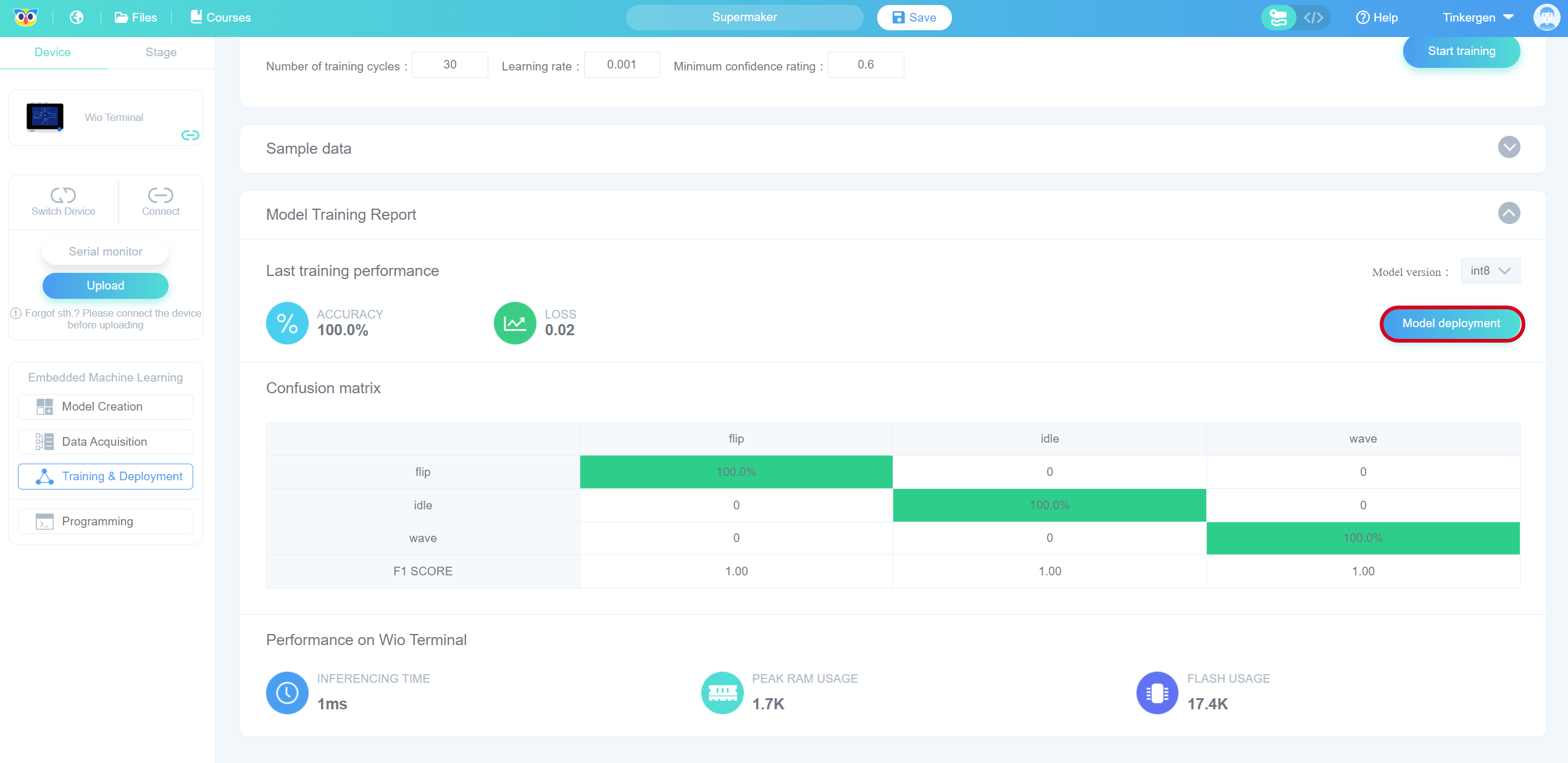Image resolution: width=1568 pixels, height=763 pixels.
Task: Click the Start training button
Action: tap(1461, 51)
